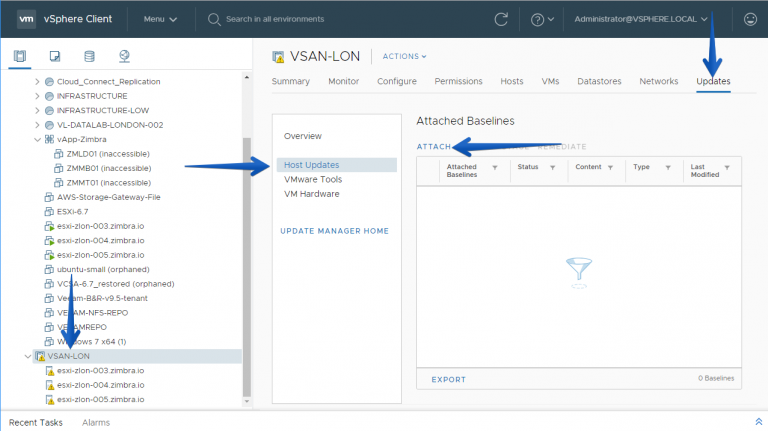The width and height of the screenshot is (768, 431).
Task: Click the Cloud_Connect_Replication resource pool icon
Action: point(49,82)
